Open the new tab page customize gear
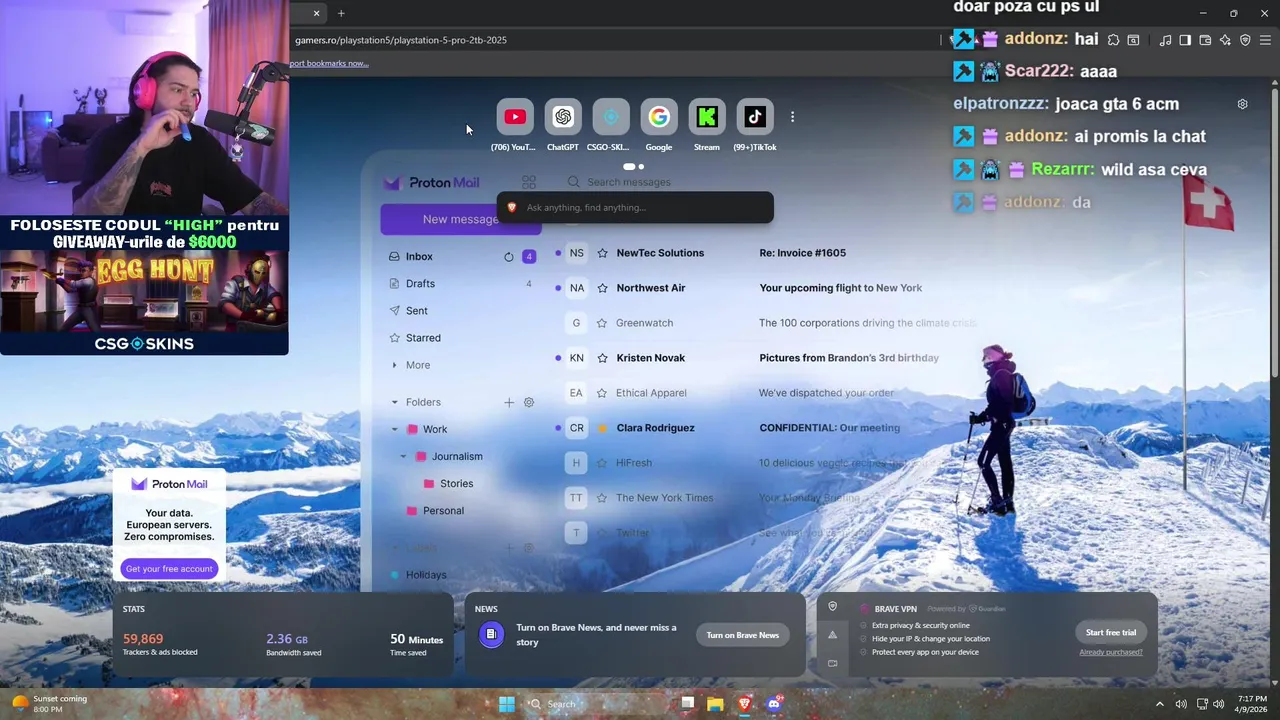The height and width of the screenshot is (720, 1280). coord(1242,104)
